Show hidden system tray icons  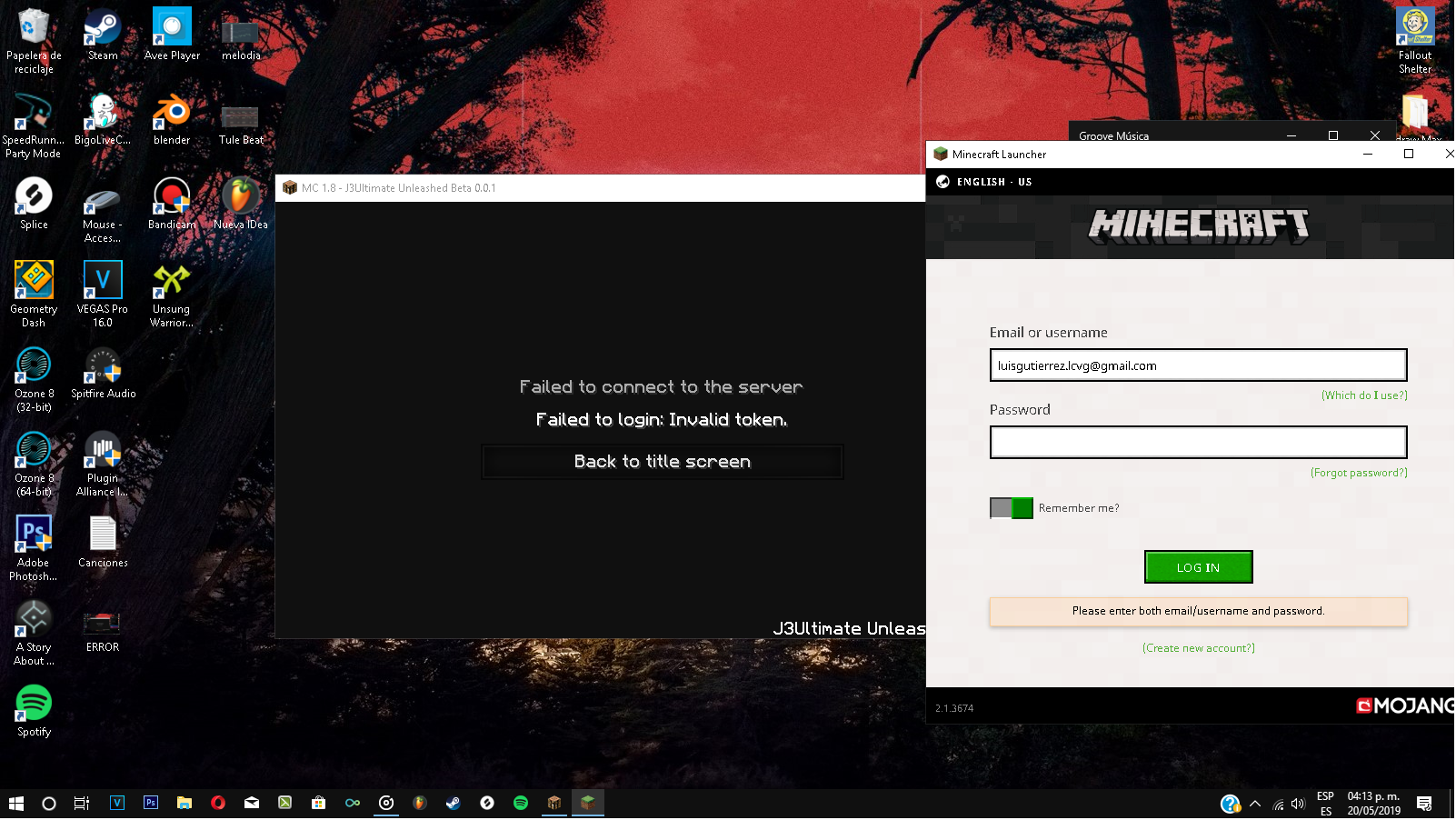[x=1255, y=805]
